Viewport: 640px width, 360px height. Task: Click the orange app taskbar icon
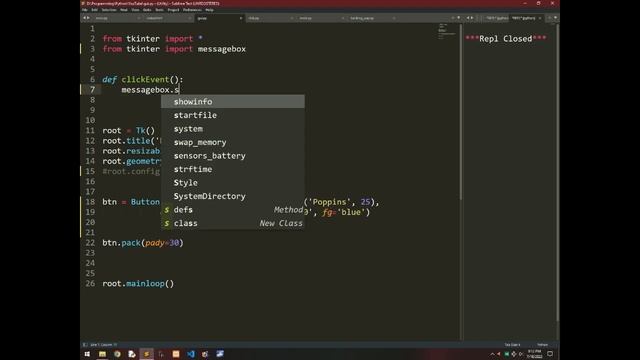coord(176,354)
